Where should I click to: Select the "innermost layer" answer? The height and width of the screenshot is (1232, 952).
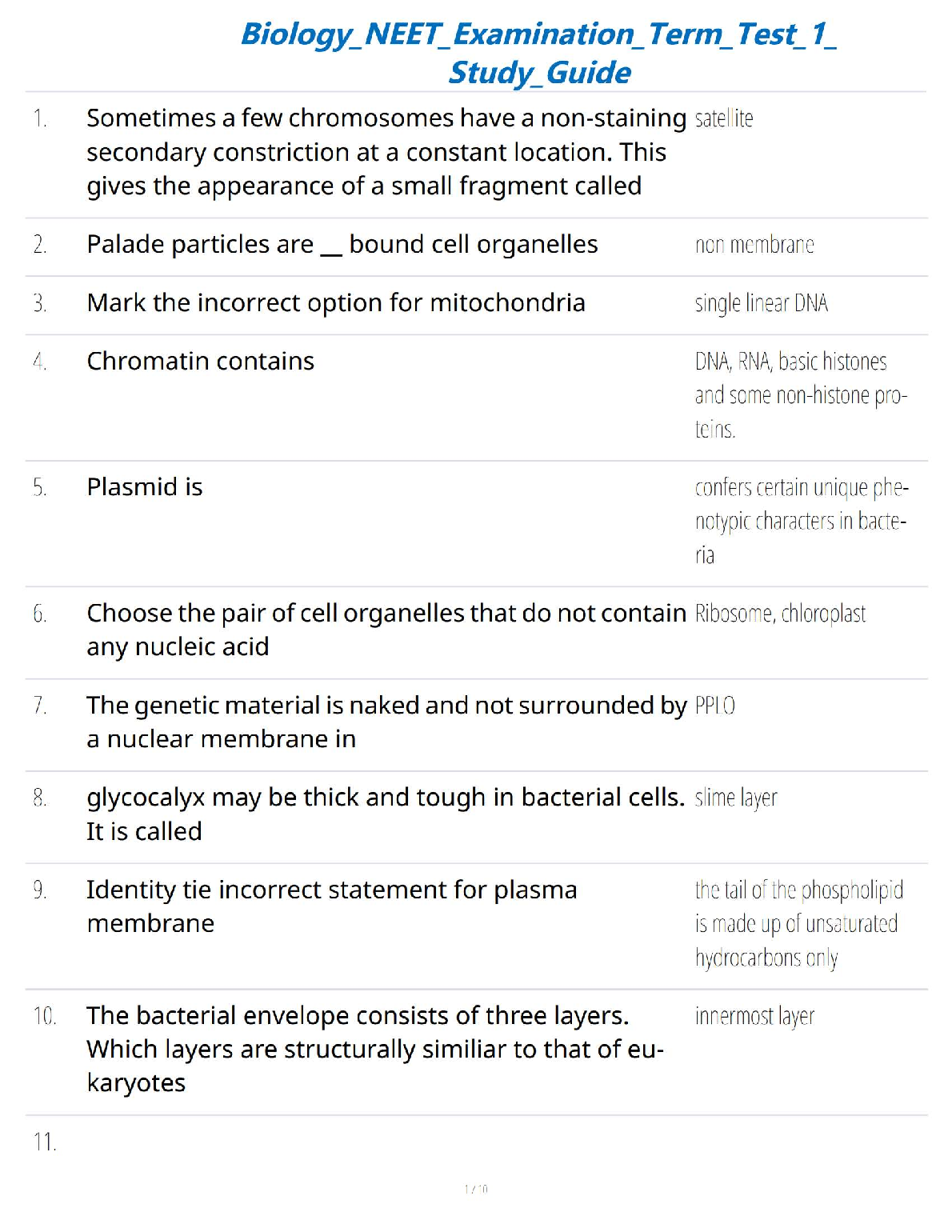(754, 1016)
